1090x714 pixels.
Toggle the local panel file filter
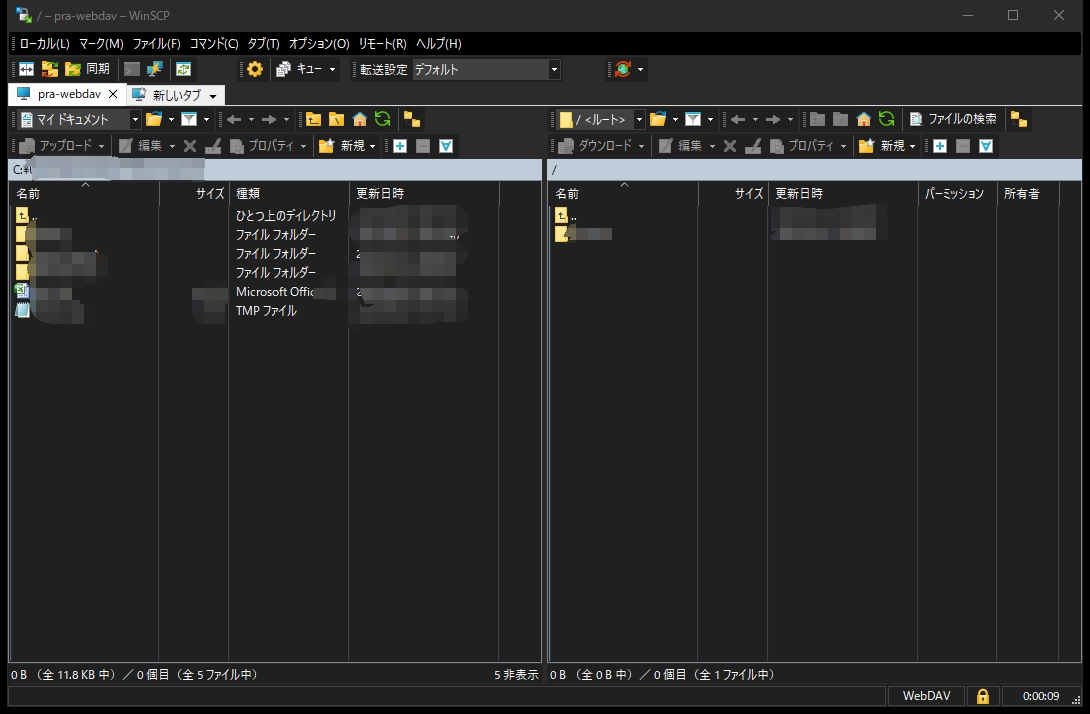pyautogui.click(x=188, y=119)
